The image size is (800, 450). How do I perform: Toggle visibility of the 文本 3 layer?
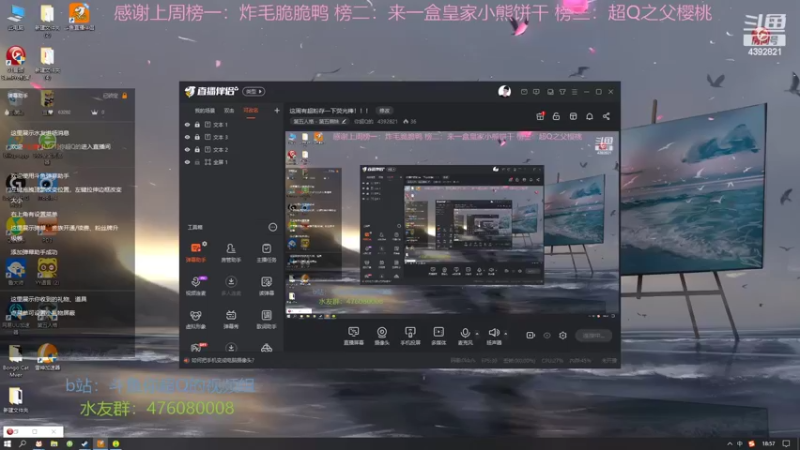(x=187, y=137)
